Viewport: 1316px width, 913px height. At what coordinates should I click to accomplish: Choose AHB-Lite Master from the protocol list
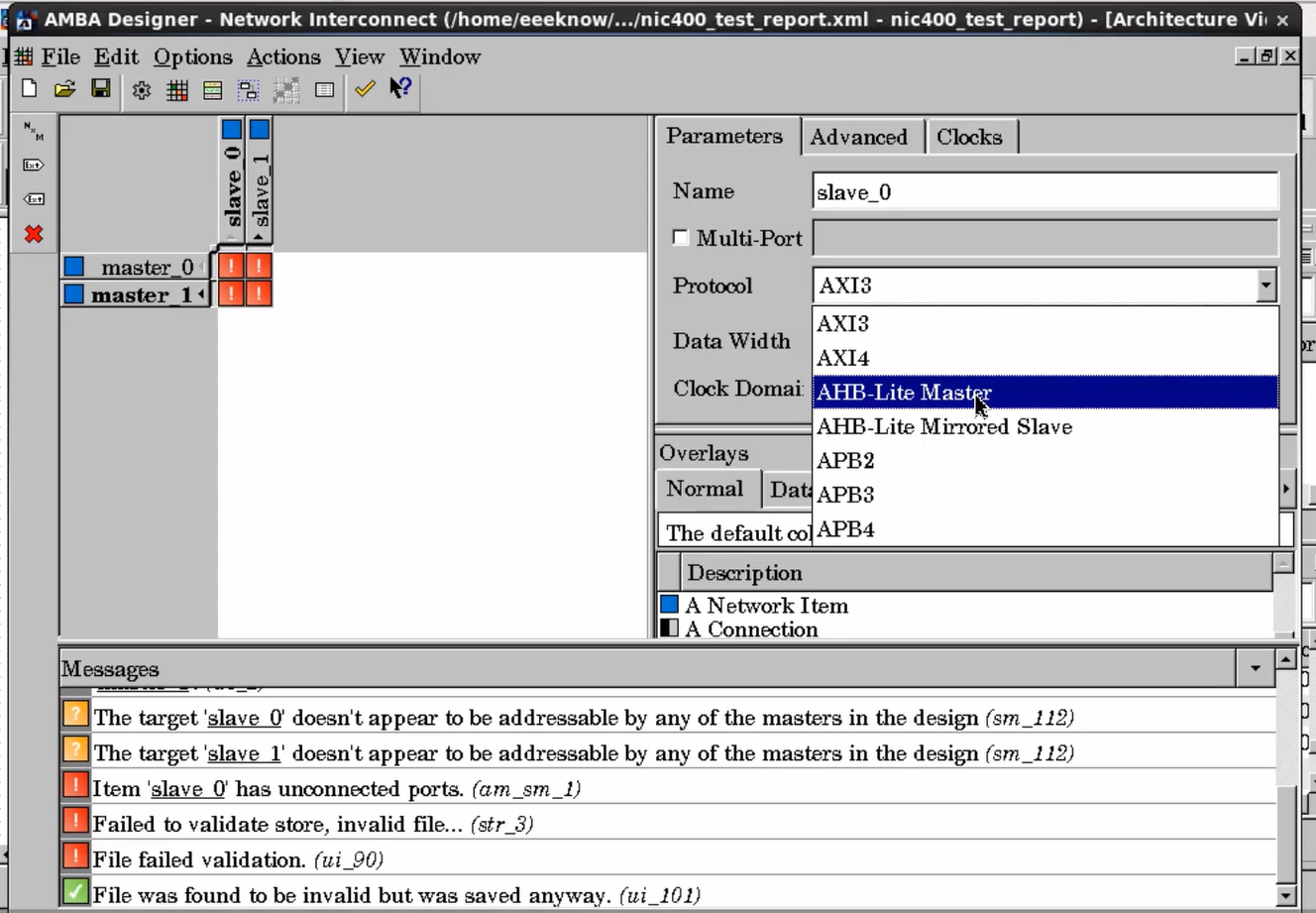1045,393
